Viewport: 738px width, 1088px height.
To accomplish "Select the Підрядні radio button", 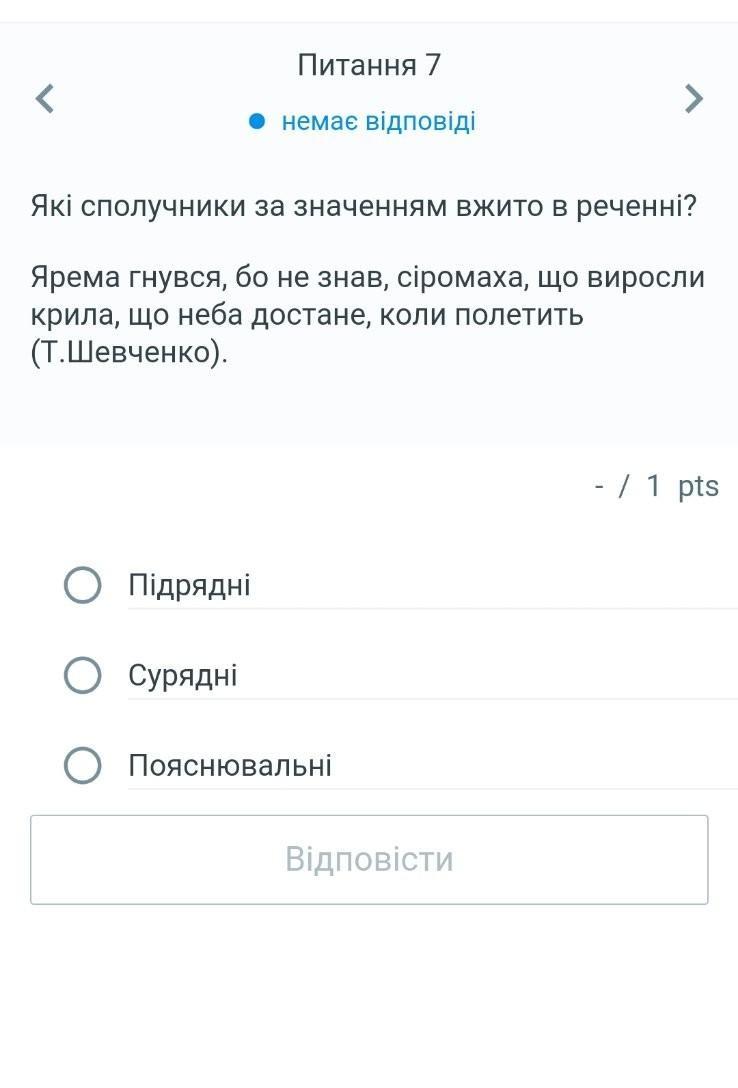I will click(82, 586).
